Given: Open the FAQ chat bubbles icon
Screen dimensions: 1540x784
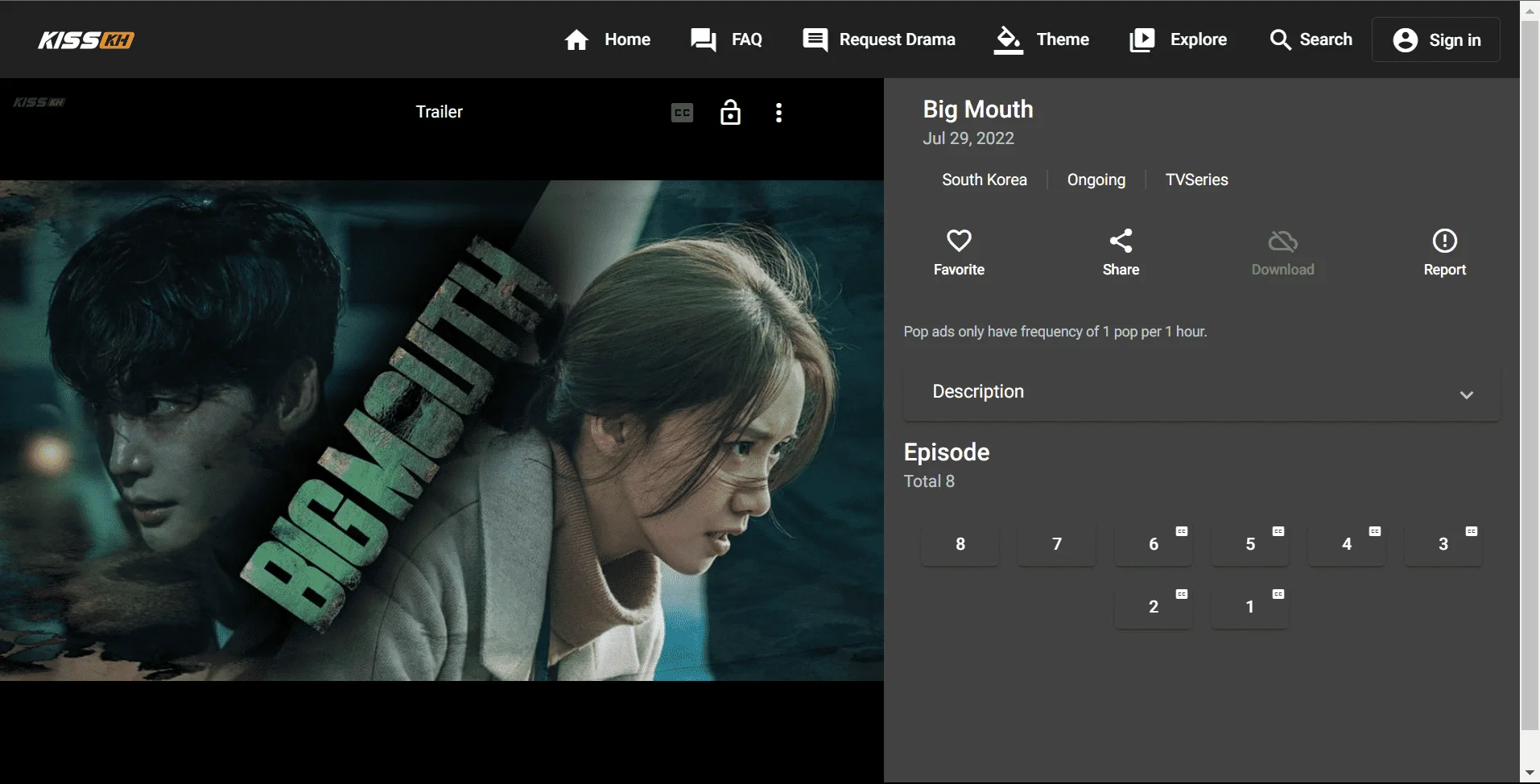Looking at the screenshot, I should (704, 39).
